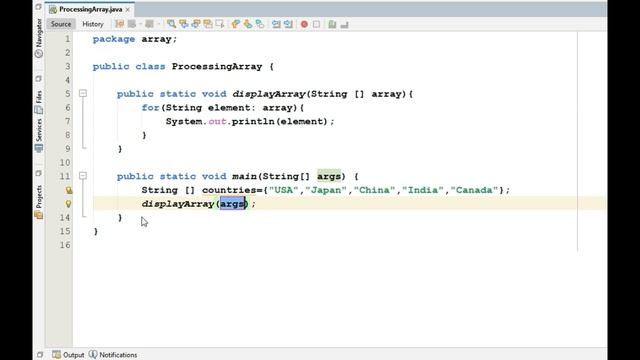Screen dimensions: 640x360
Task: Collapse the displayArray method fold
Action: tap(83, 93)
